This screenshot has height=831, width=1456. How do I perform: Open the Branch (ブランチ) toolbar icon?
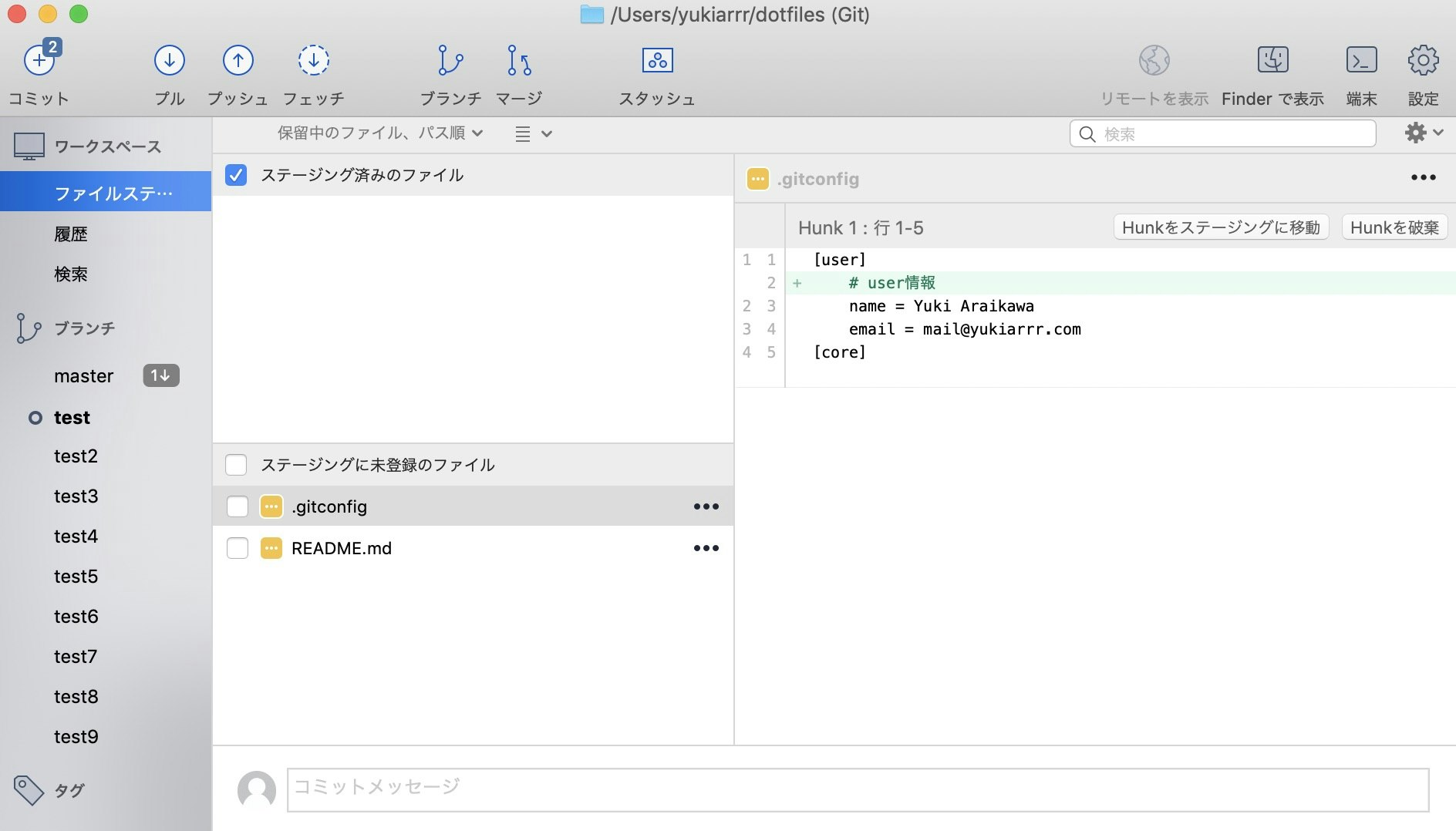tap(450, 60)
